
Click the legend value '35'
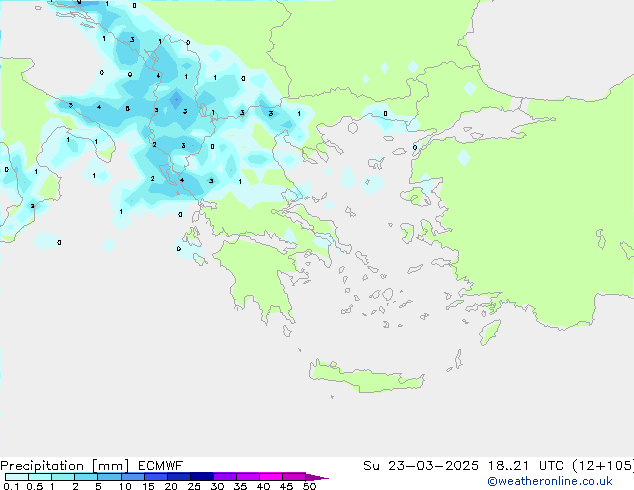click(x=240, y=486)
